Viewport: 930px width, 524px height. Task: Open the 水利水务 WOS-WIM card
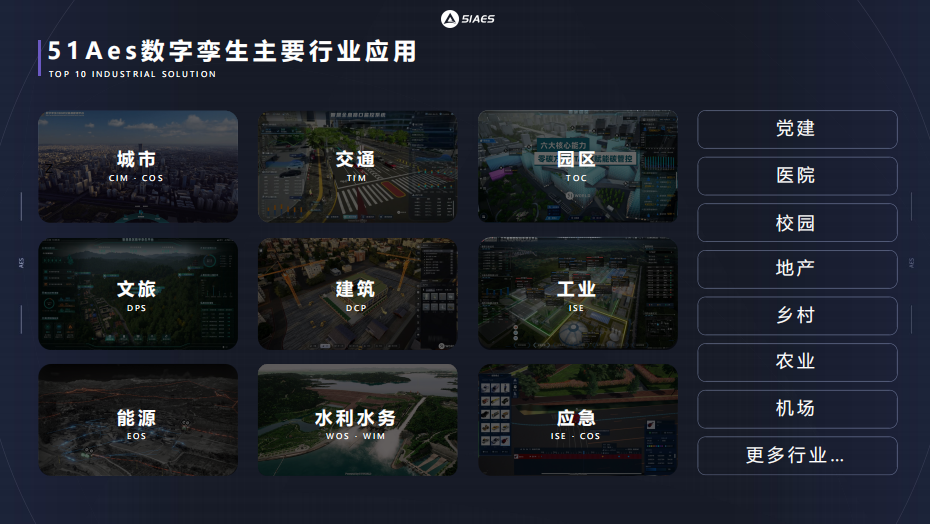[358, 420]
